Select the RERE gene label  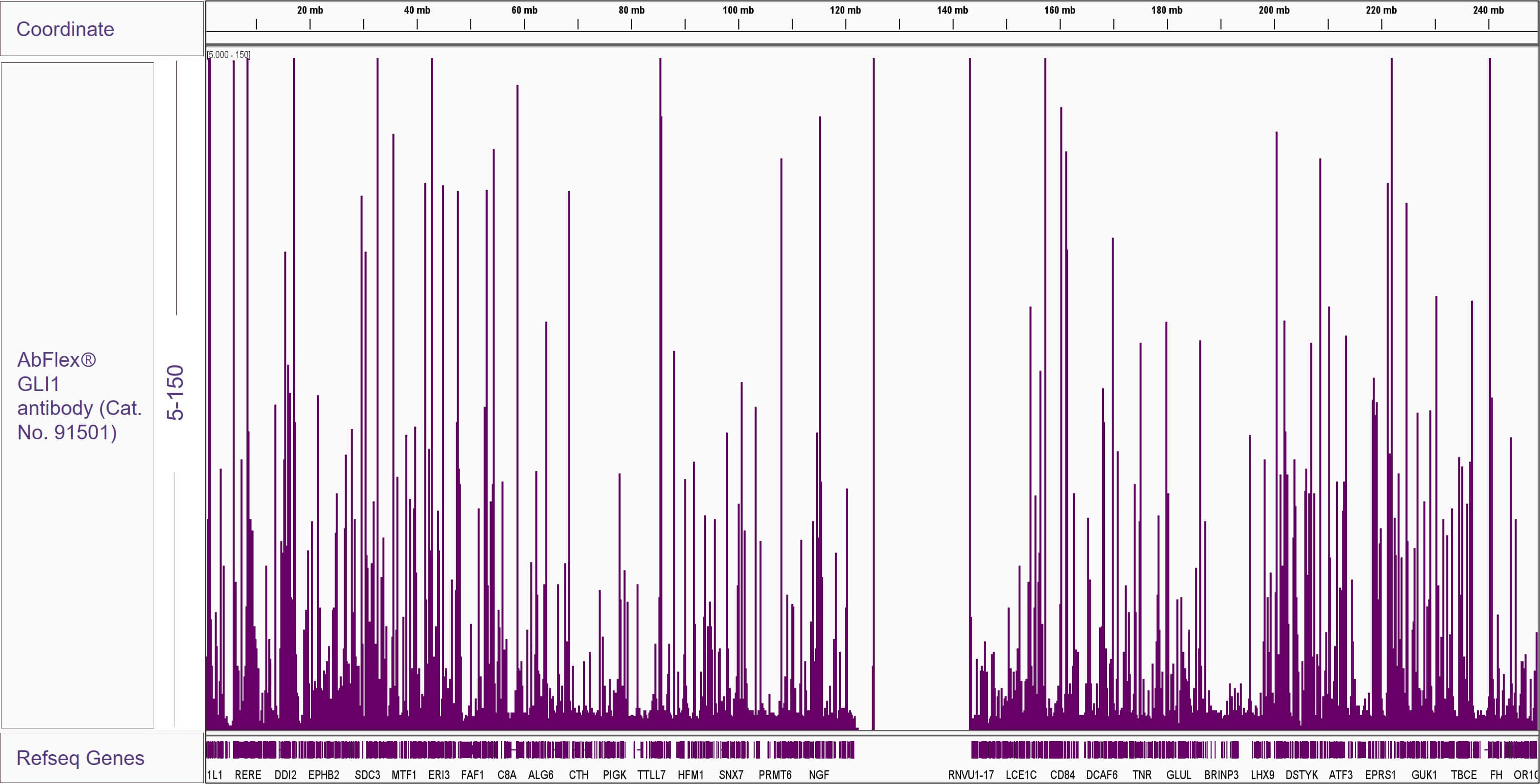pyautogui.click(x=247, y=774)
